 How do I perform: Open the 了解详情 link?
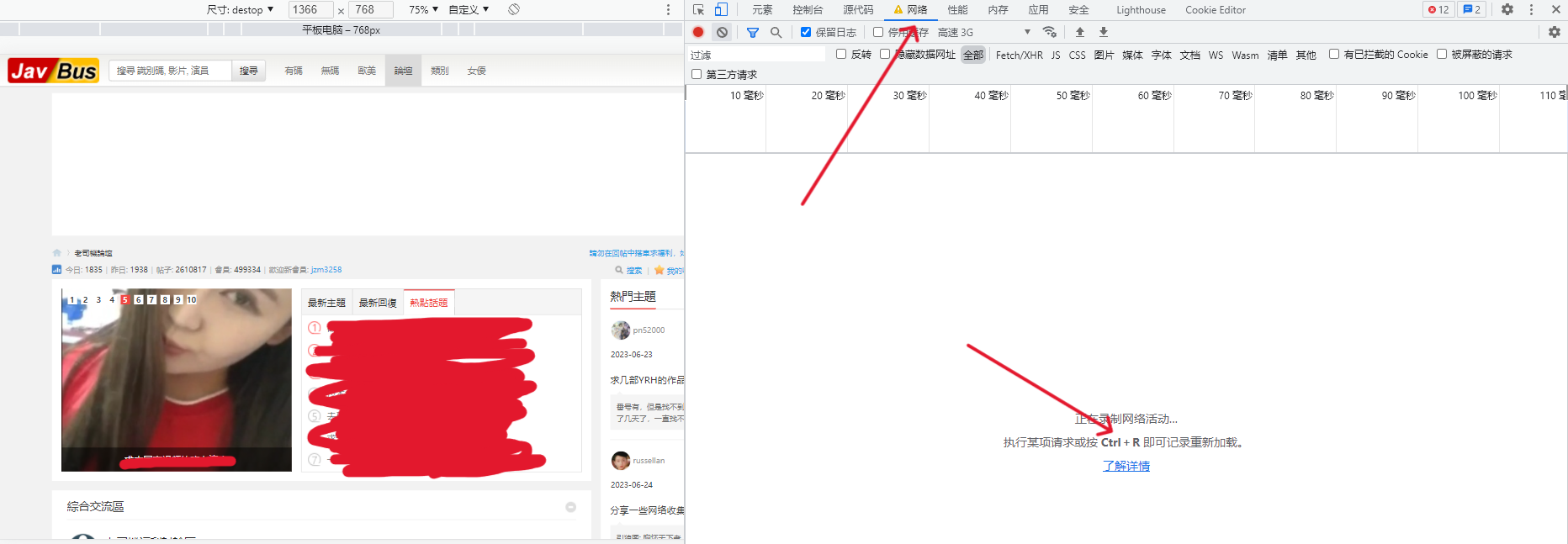click(1126, 466)
